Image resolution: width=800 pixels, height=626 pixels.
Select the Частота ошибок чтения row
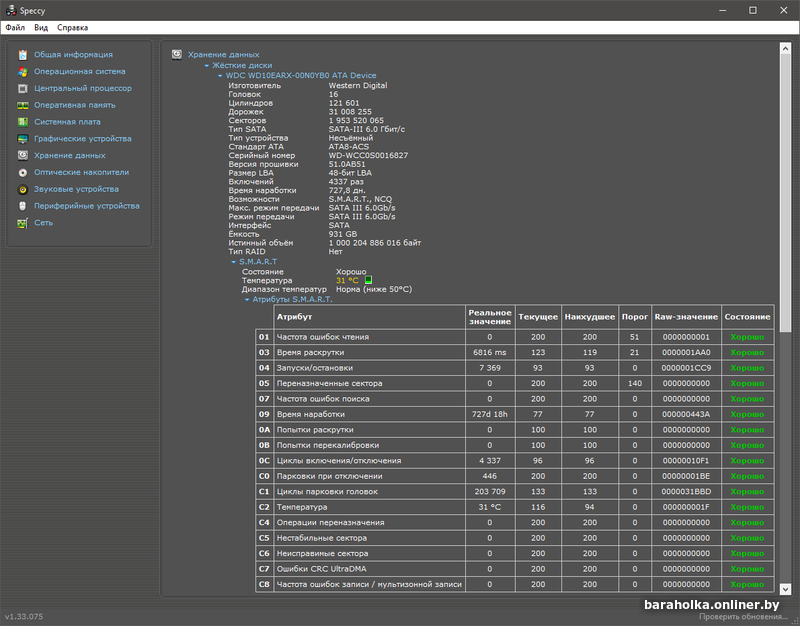[x=515, y=337]
